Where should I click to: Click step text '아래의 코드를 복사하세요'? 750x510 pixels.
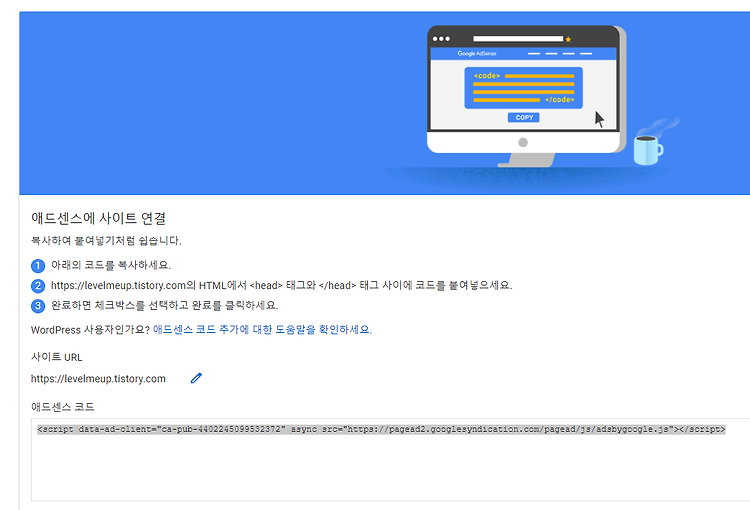tap(111, 265)
